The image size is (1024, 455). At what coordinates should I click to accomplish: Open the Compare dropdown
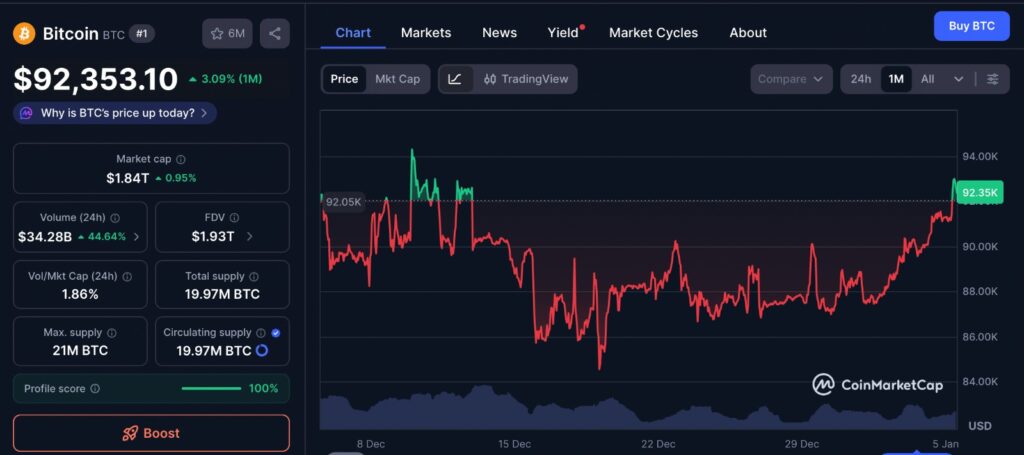point(791,79)
